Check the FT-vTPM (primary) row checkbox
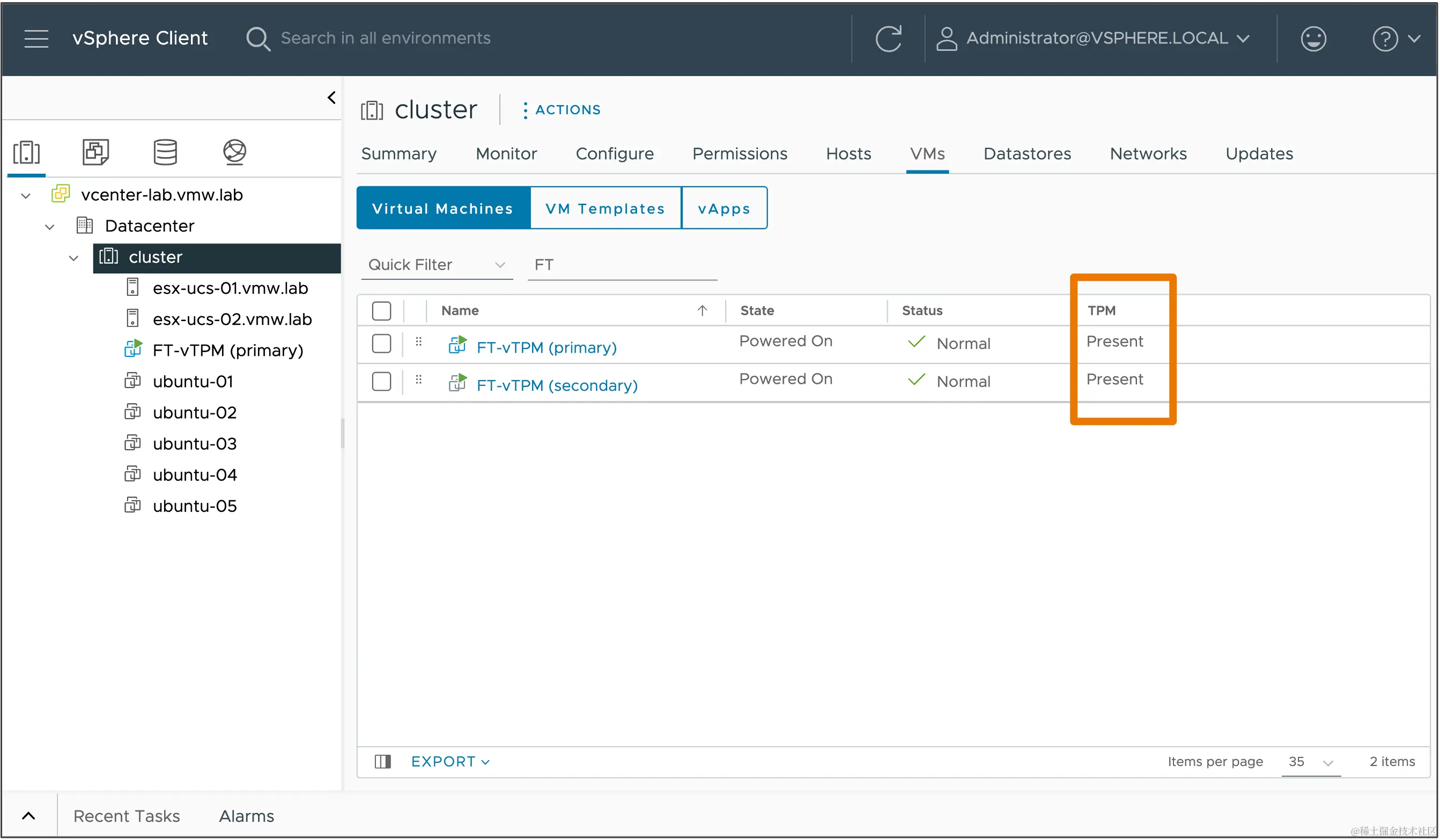Image resolution: width=1440 pixels, height=840 pixels. [381, 343]
